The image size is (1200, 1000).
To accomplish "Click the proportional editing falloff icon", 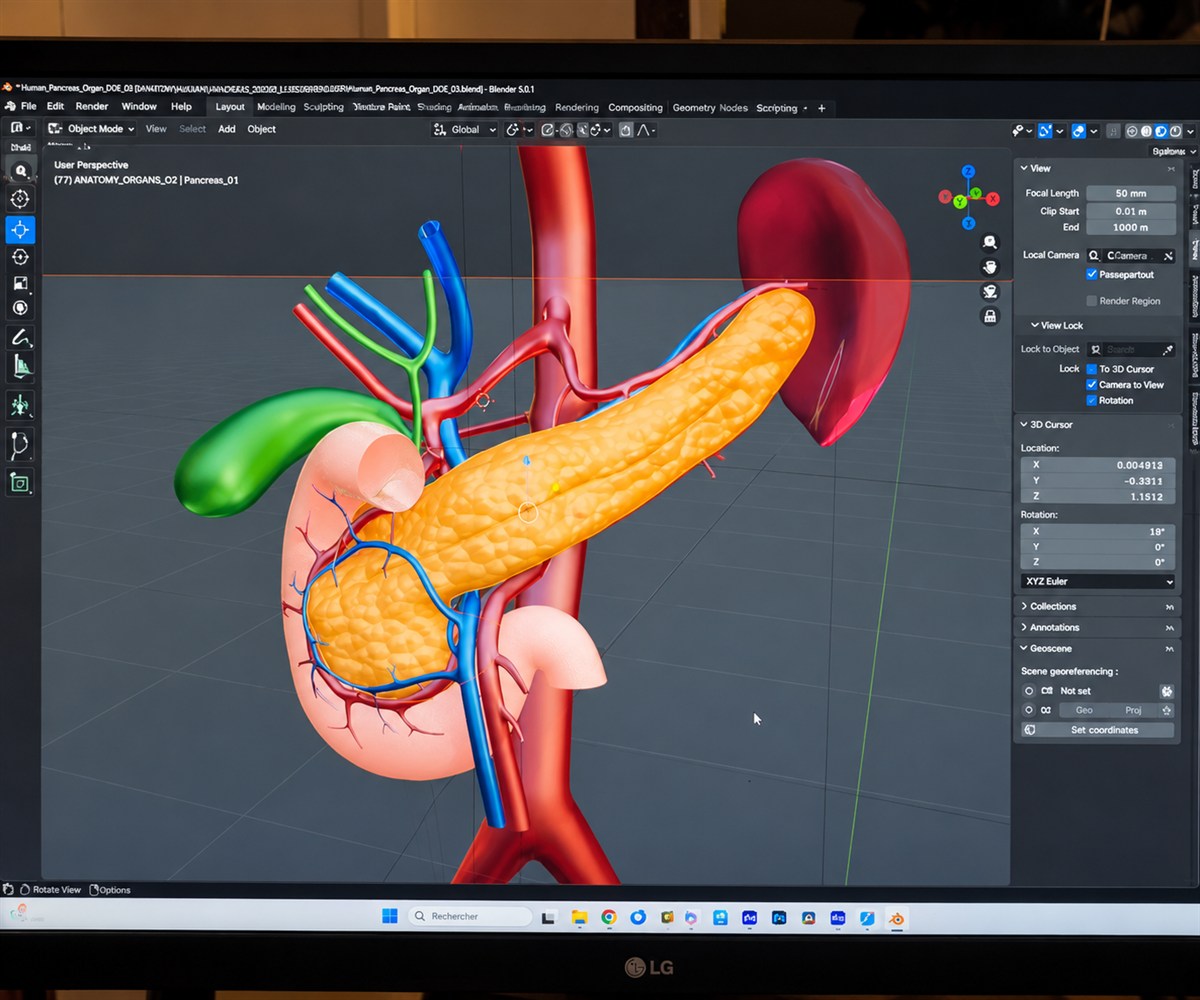I will point(645,130).
